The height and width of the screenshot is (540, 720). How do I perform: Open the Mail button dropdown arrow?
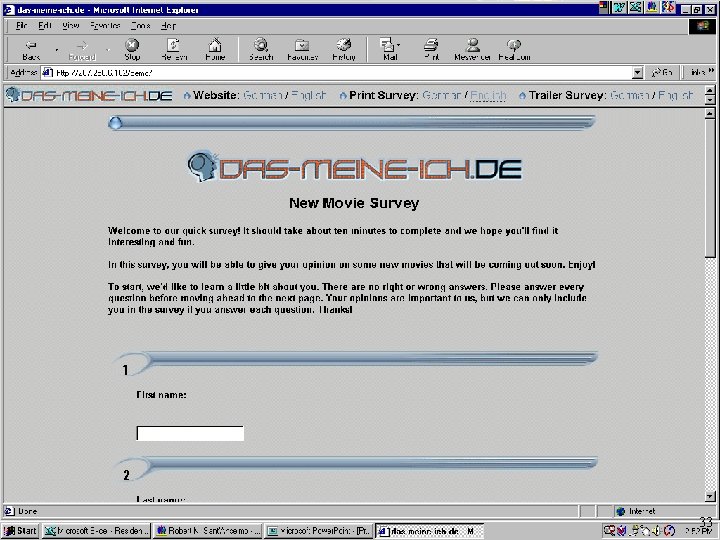(x=398, y=45)
